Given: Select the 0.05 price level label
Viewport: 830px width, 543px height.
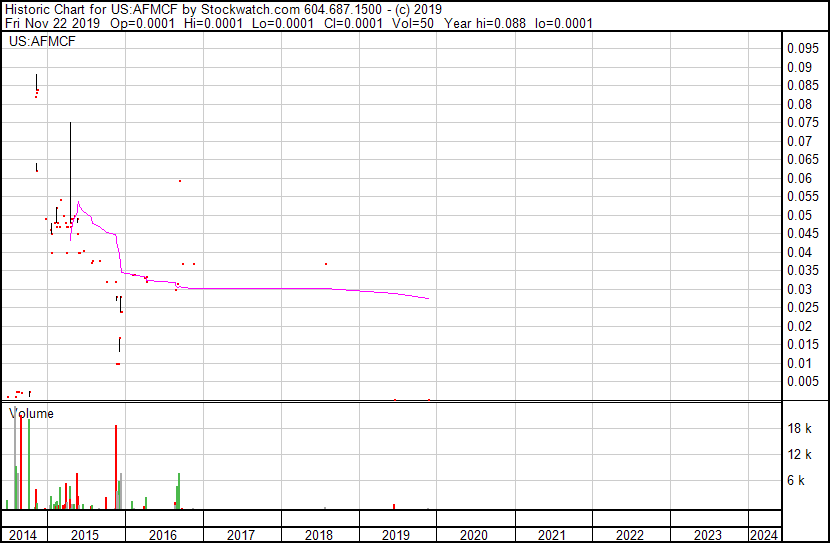Looking at the screenshot, I should [799, 215].
